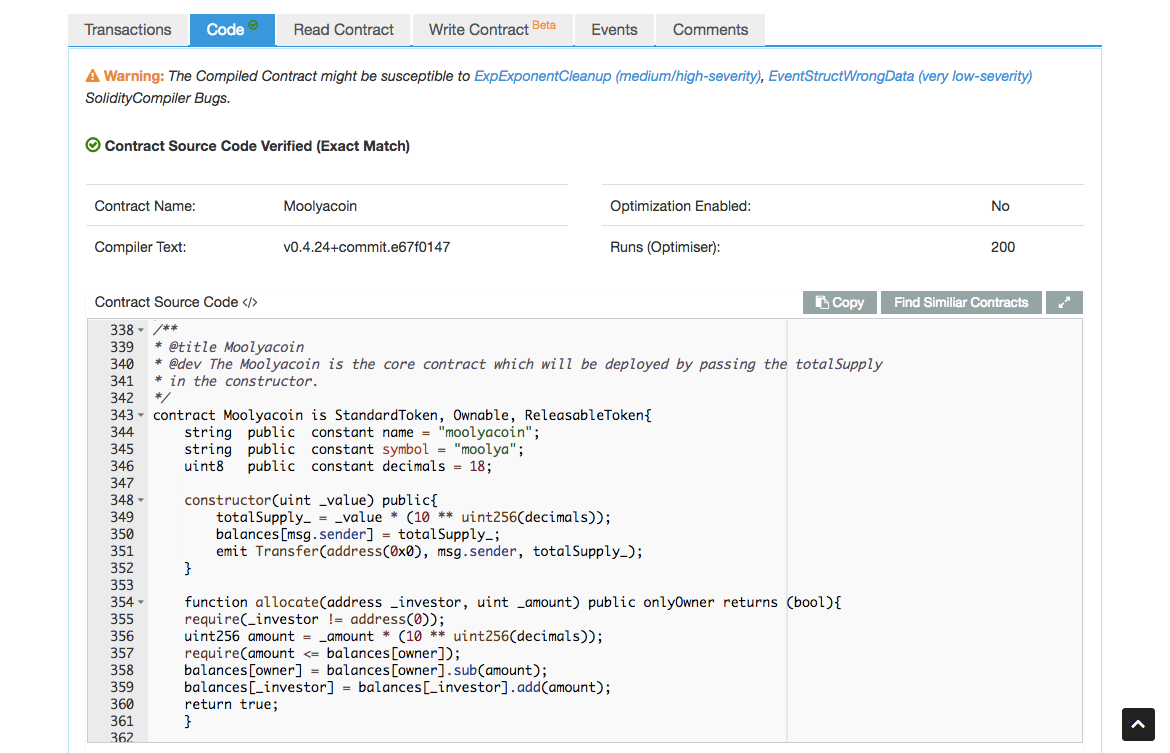Open the EventStructWrongData bug link

click(x=900, y=76)
